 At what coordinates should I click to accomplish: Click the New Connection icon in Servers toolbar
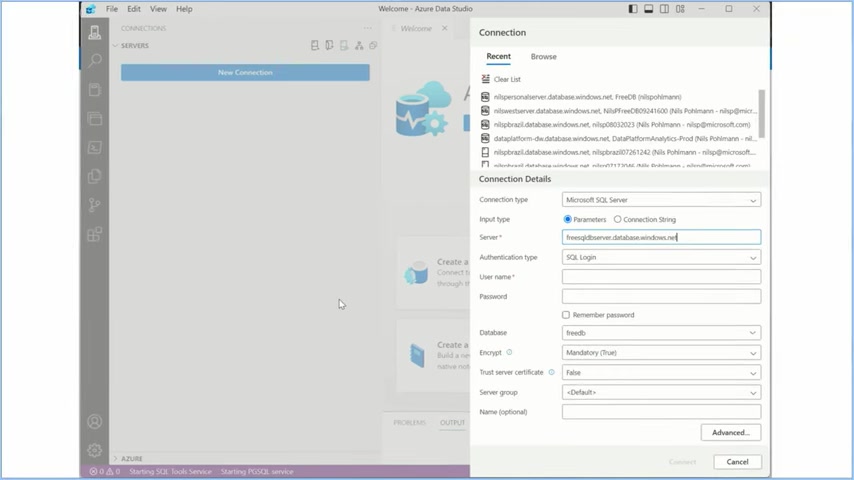tap(315, 46)
